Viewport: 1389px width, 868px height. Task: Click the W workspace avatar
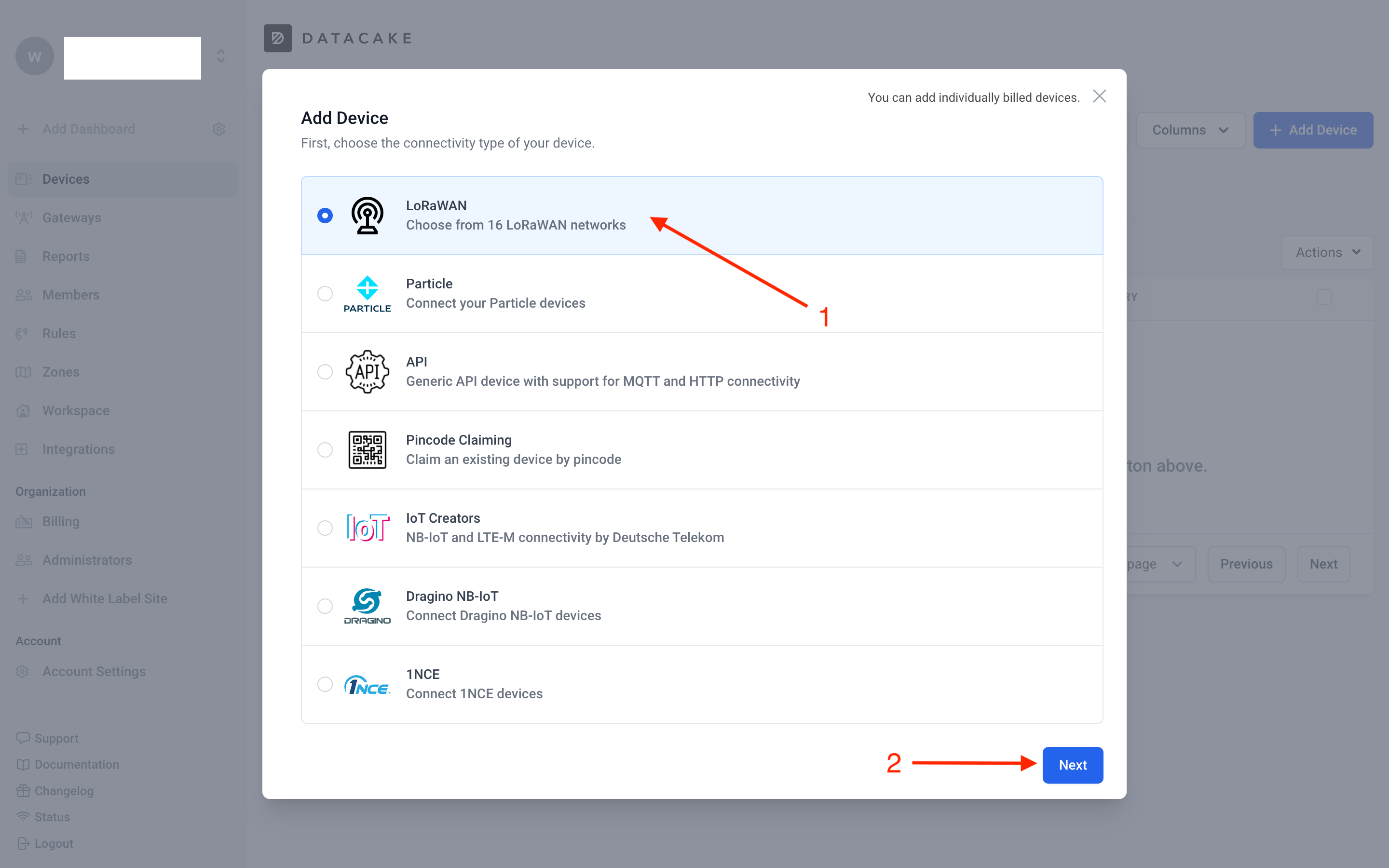(x=34, y=56)
